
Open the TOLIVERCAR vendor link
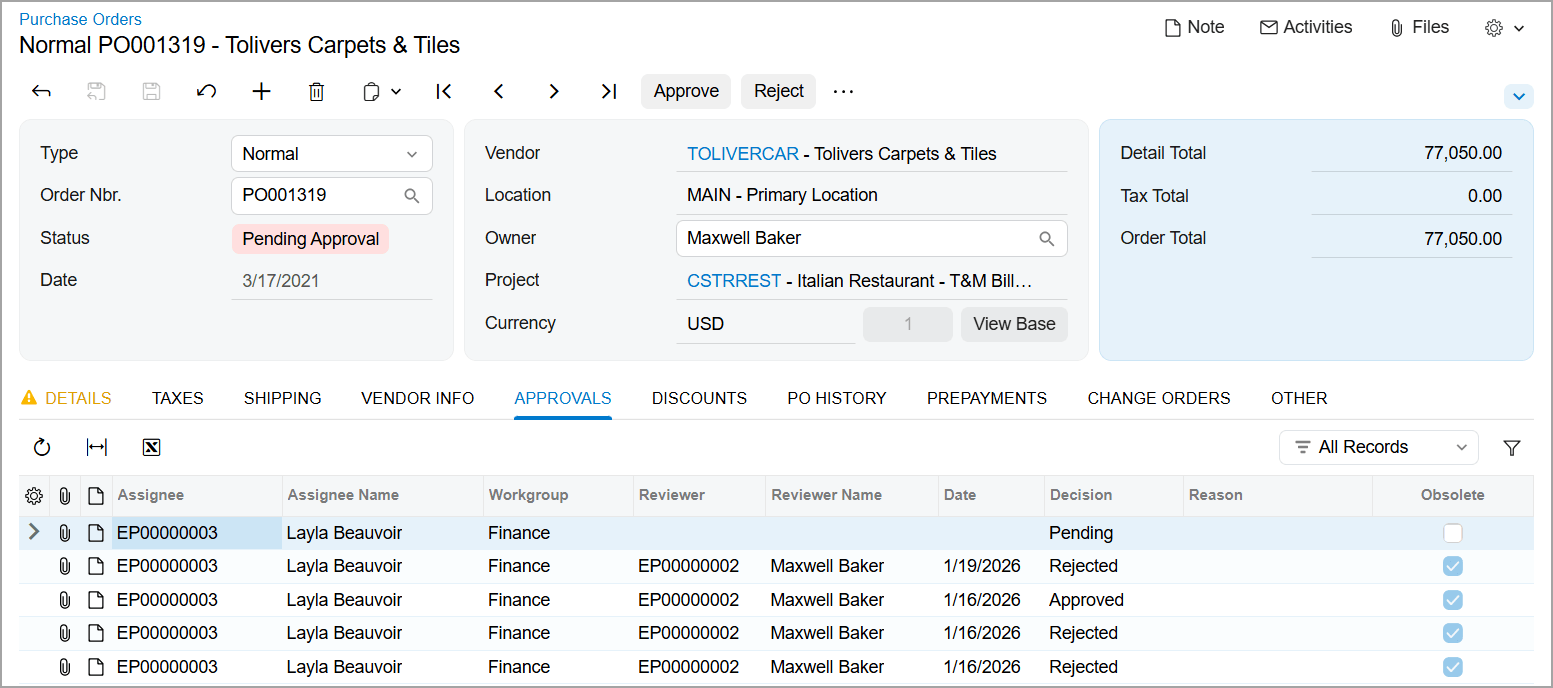742,154
